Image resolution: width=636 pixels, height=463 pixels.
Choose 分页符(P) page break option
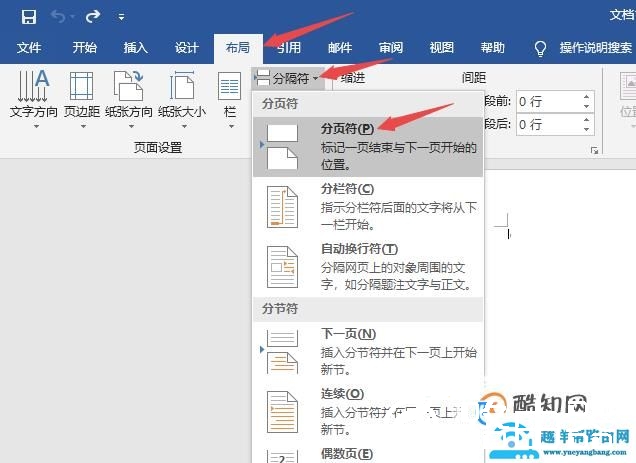click(368, 147)
